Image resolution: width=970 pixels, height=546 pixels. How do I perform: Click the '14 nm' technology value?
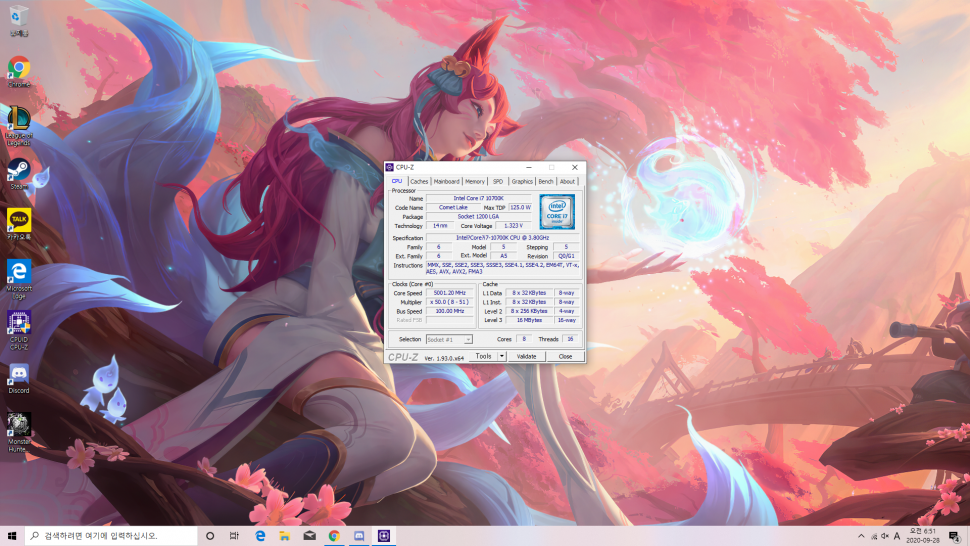tap(439, 226)
